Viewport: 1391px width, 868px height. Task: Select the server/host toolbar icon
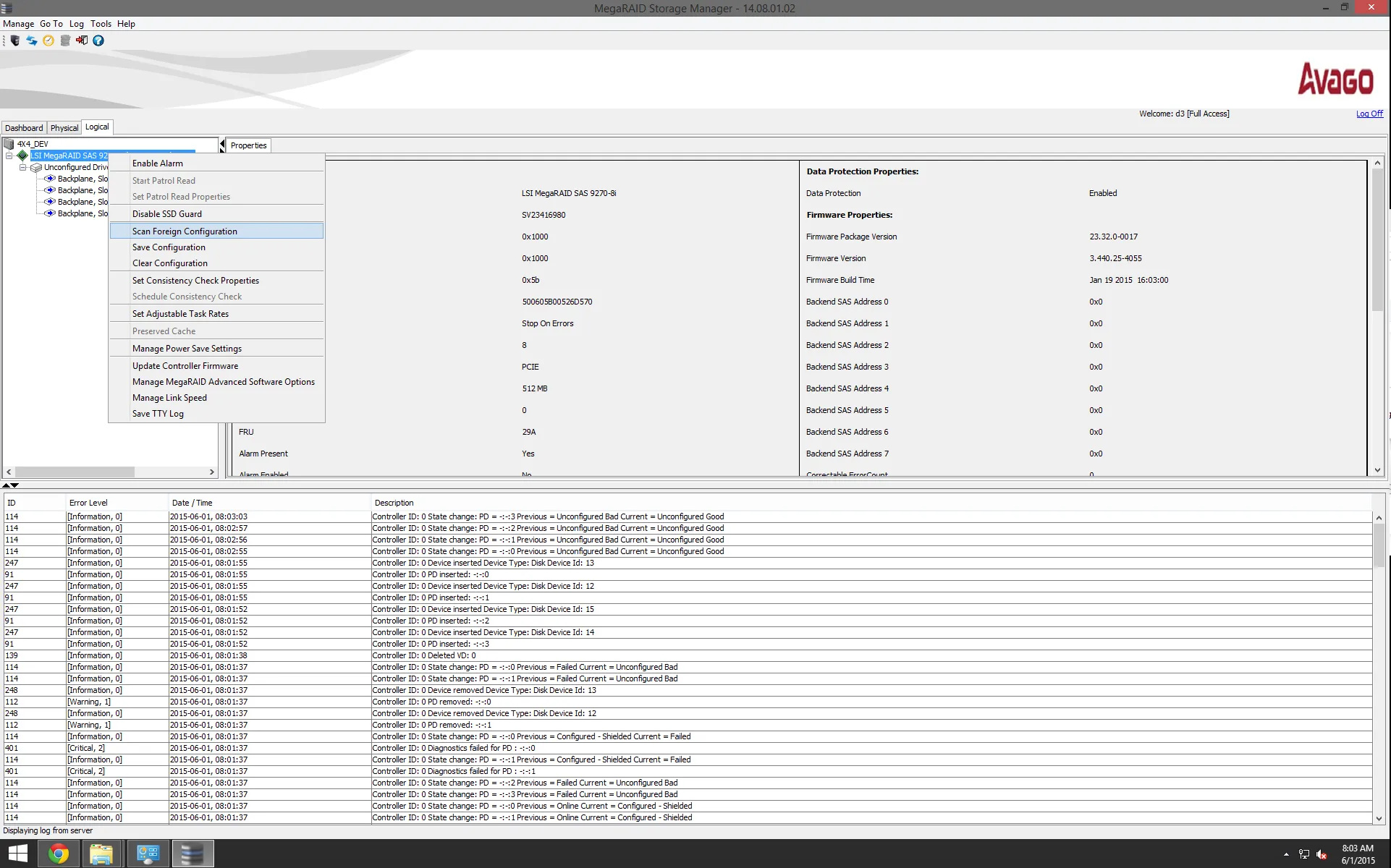(x=14, y=41)
